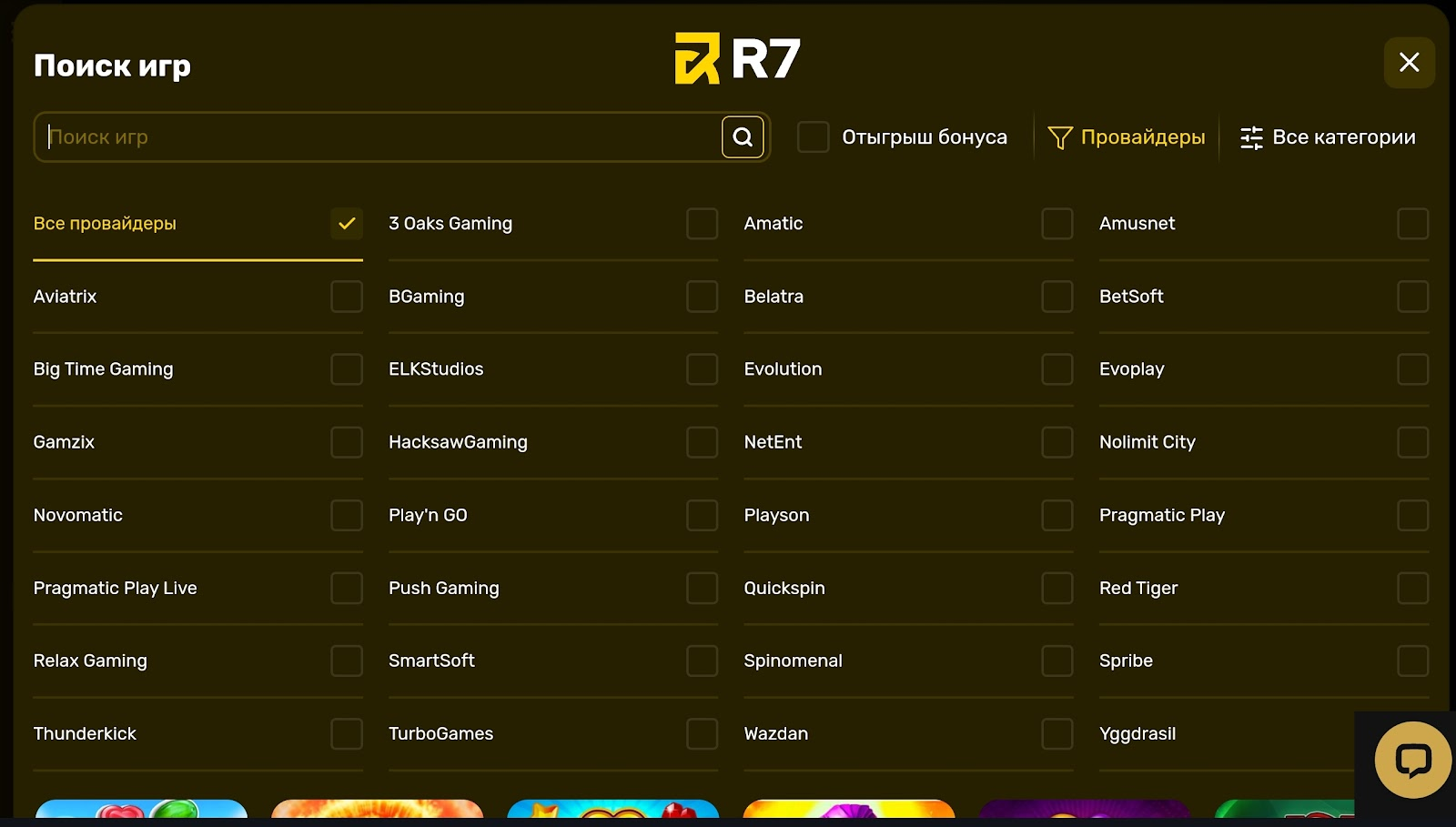Viewport: 1456px width, 827px height.
Task: Check the Wazdan provider box
Action: pos(1057,733)
